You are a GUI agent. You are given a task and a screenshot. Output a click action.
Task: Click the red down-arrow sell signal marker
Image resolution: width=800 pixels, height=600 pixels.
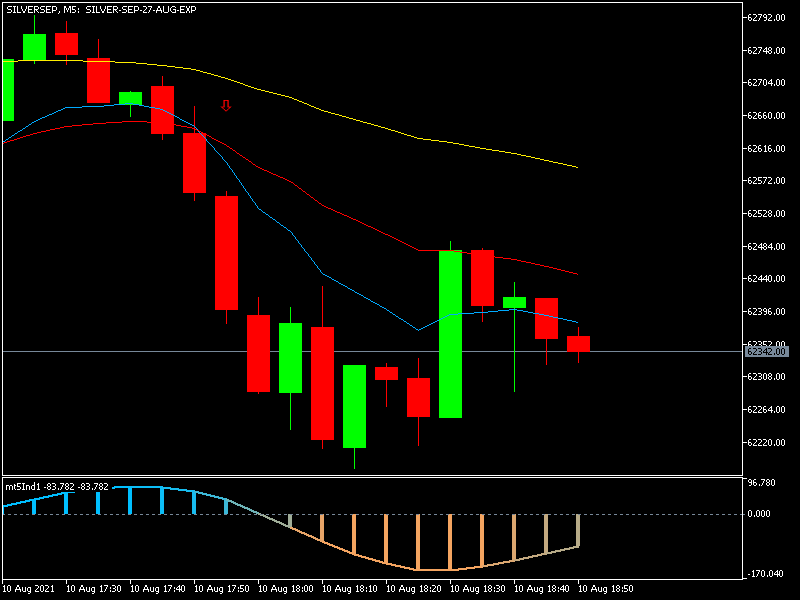pyautogui.click(x=226, y=105)
